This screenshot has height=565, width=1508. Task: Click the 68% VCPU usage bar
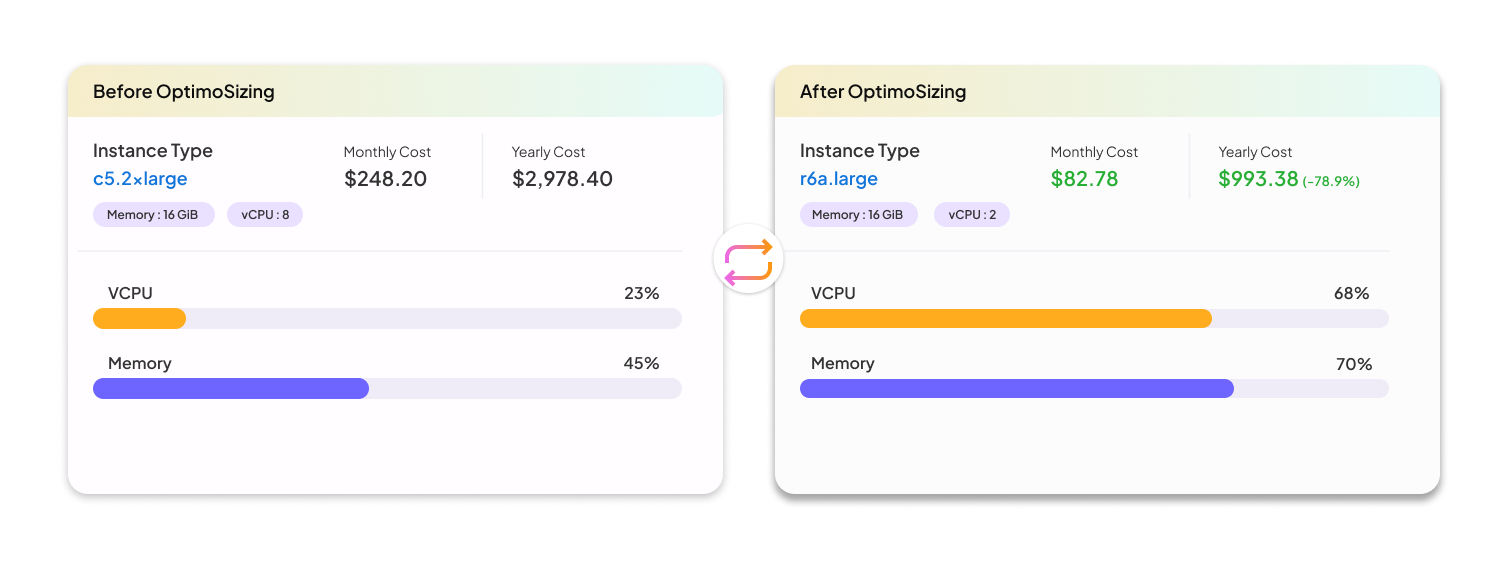coord(1094,319)
